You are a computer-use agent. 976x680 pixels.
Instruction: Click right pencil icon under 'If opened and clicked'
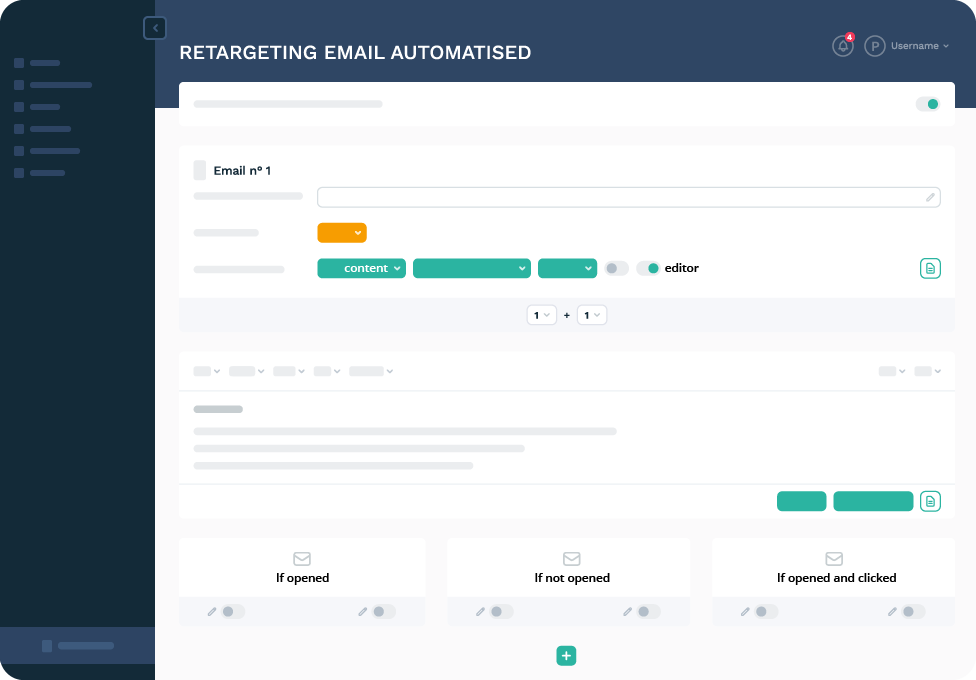[892, 612]
